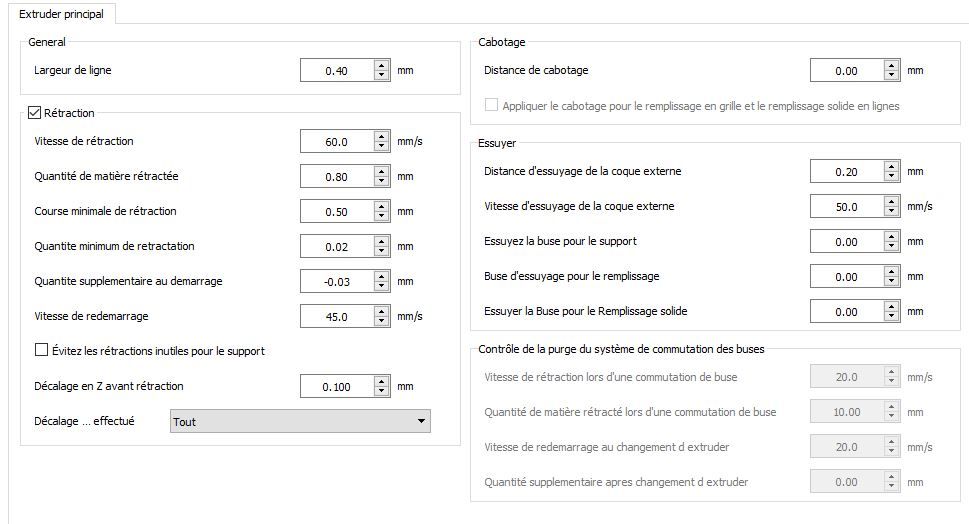Increase Quantité de matière rétractée value
The height and width of the screenshot is (524, 969).
[382, 171]
